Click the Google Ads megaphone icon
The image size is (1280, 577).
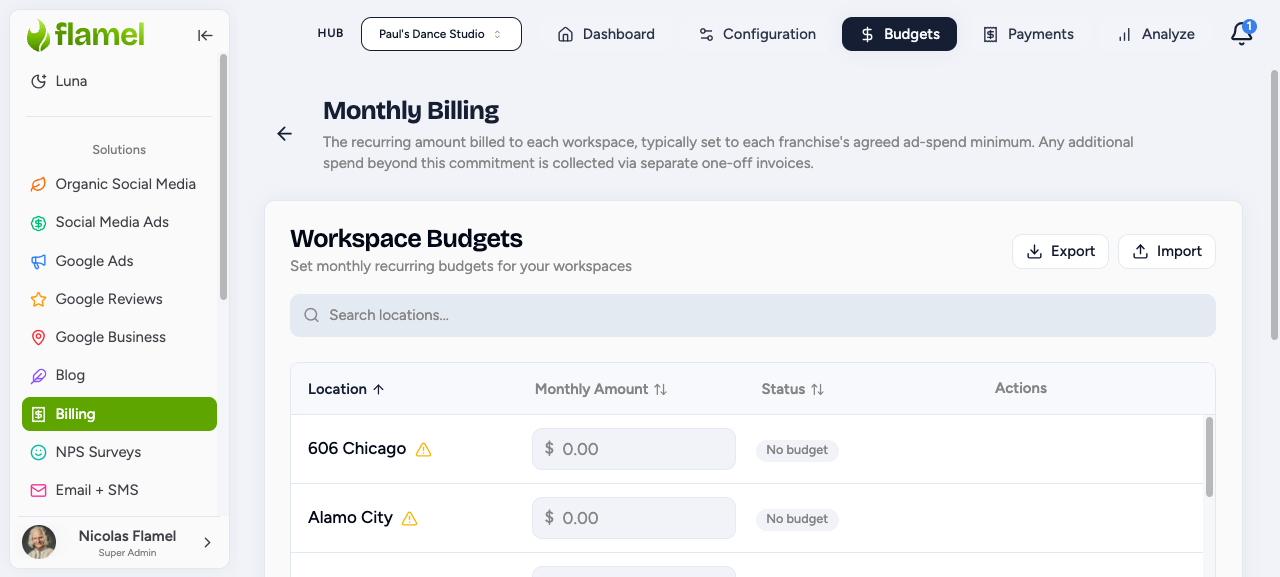pos(39,261)
